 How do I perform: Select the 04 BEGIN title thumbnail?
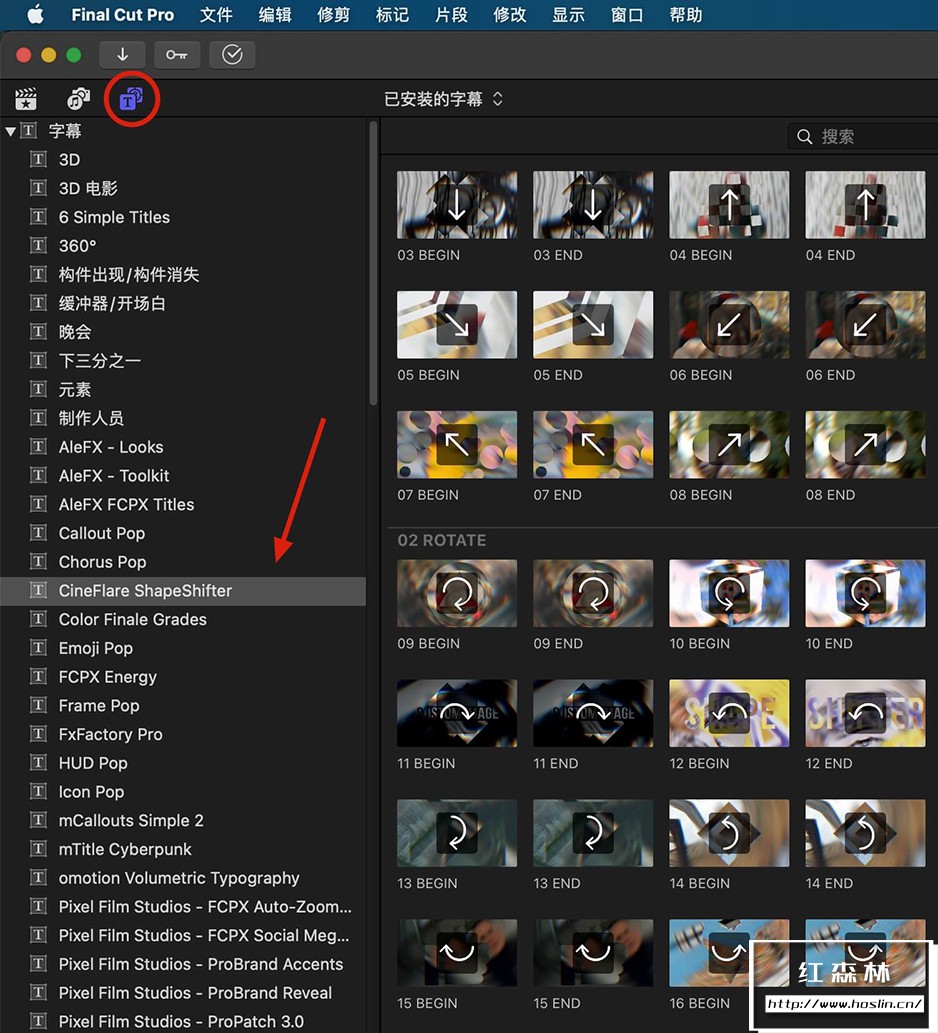tap(729, 205)
